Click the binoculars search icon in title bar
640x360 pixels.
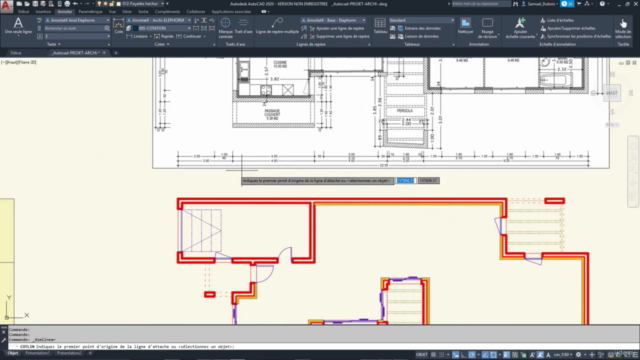pyautogui.click(x=516, y=4)
